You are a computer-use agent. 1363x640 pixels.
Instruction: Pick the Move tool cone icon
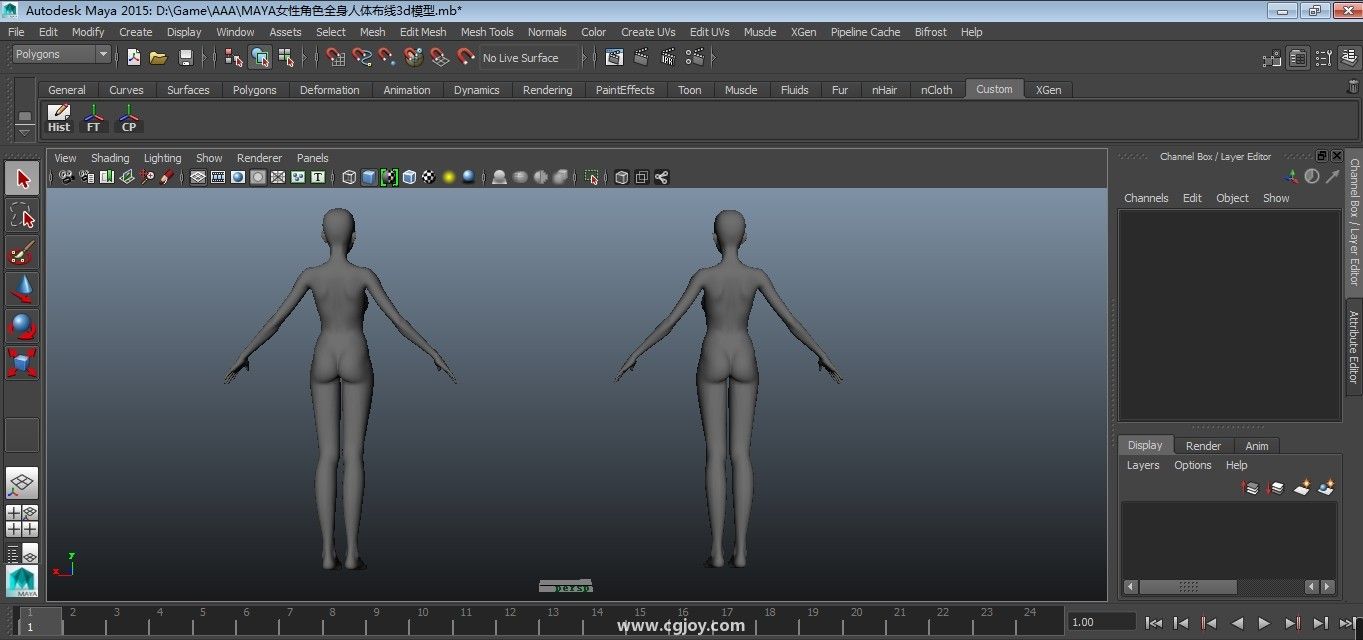[22, 289]
